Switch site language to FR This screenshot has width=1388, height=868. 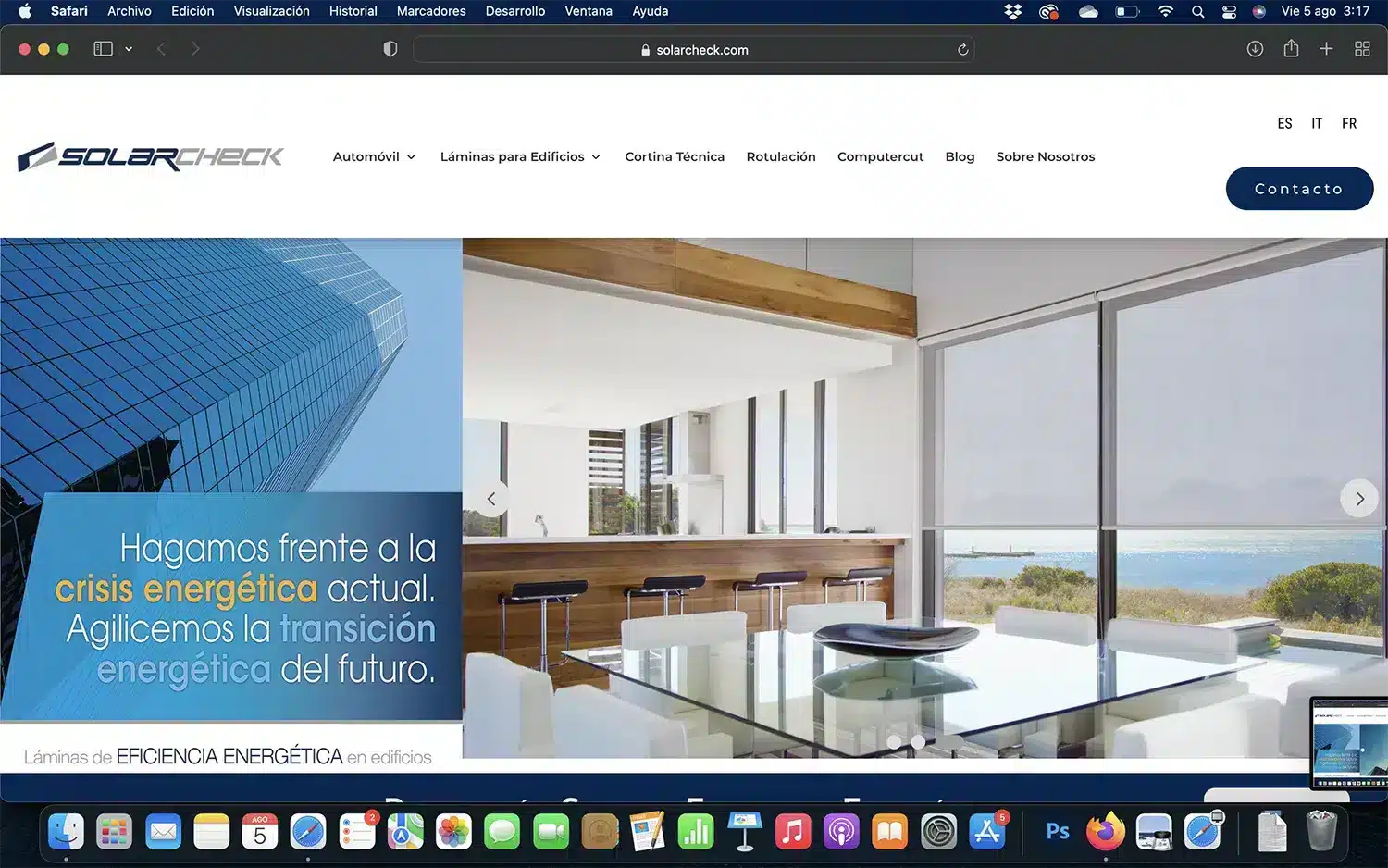point(1348,123)
